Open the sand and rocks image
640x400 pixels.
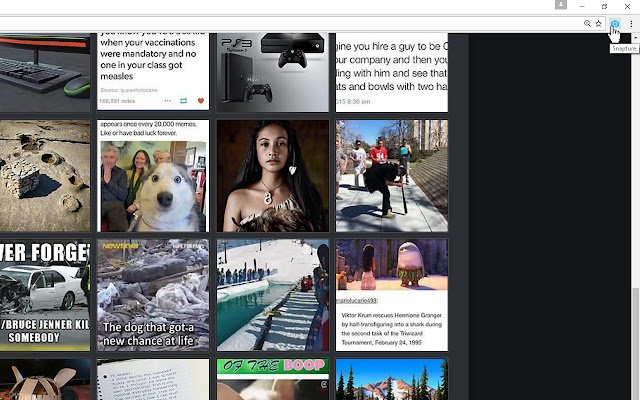coord(45,176)
